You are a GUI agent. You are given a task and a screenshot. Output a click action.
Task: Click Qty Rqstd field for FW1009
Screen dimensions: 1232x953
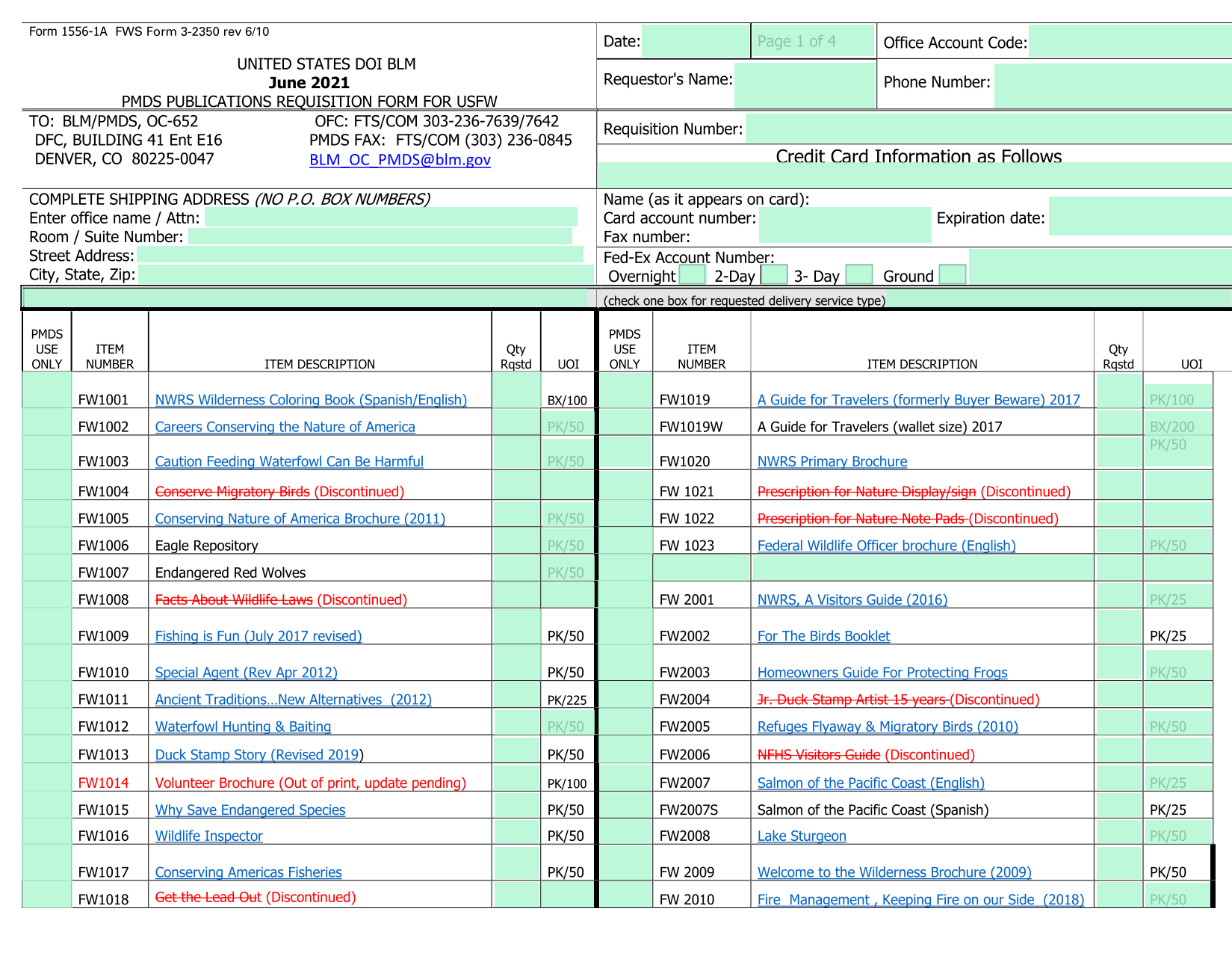[516, 627]
